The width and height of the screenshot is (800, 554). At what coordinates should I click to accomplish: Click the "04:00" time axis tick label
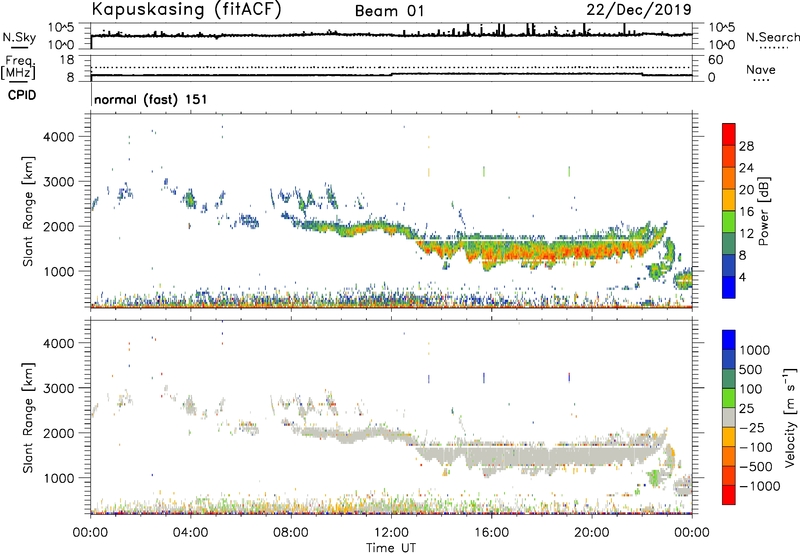[x=191, y=533]
